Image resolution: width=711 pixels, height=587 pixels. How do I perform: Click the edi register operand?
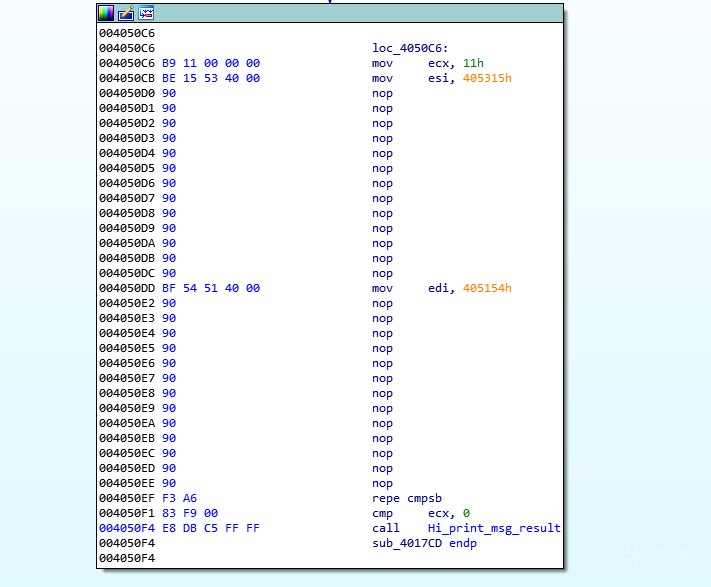pyautogui.click(x=438, y=288)
